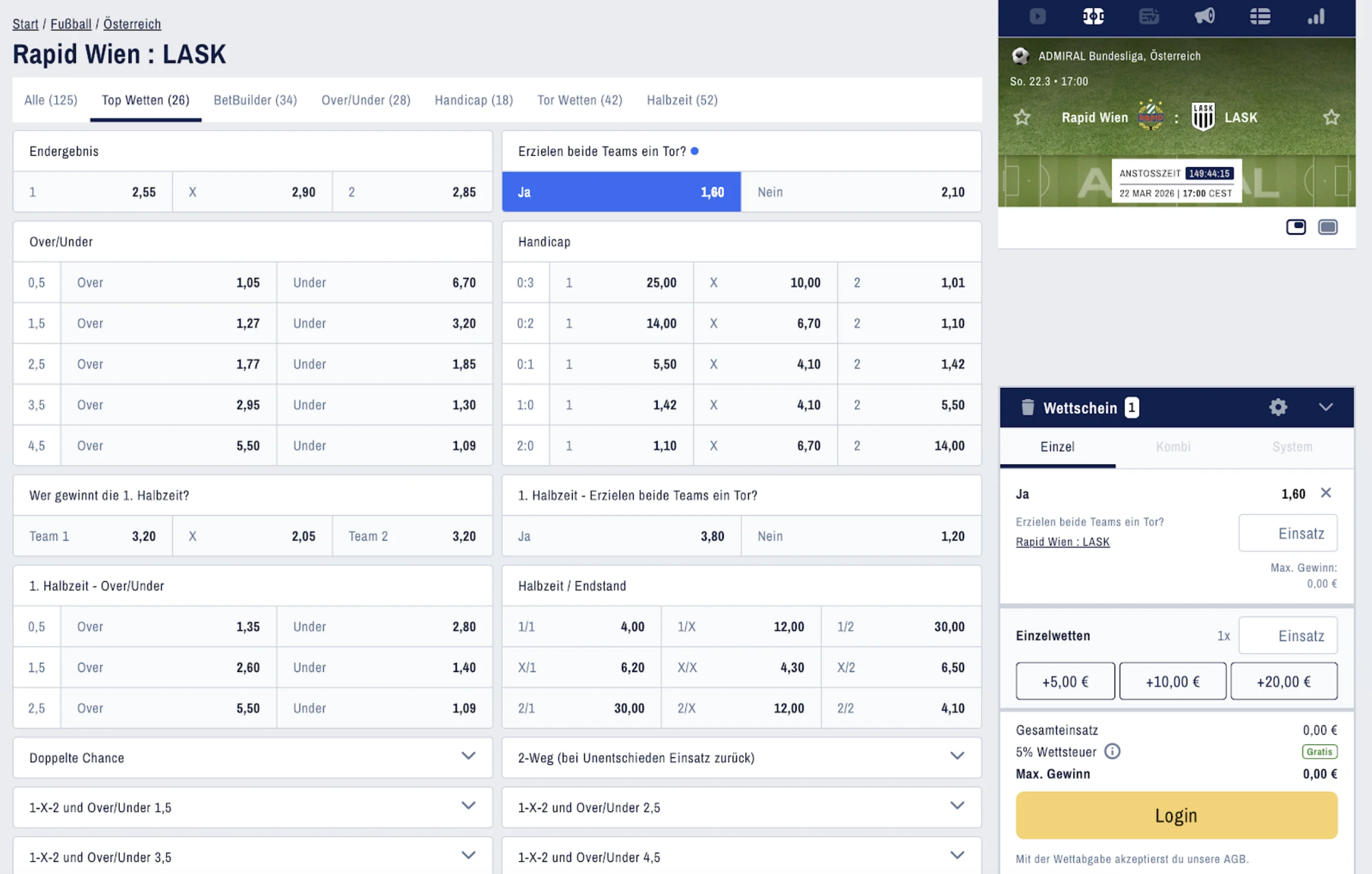Click the TV schedule icon
Screen dimensions: 1372x874
pyautogui.click(x=1149, y=16)
